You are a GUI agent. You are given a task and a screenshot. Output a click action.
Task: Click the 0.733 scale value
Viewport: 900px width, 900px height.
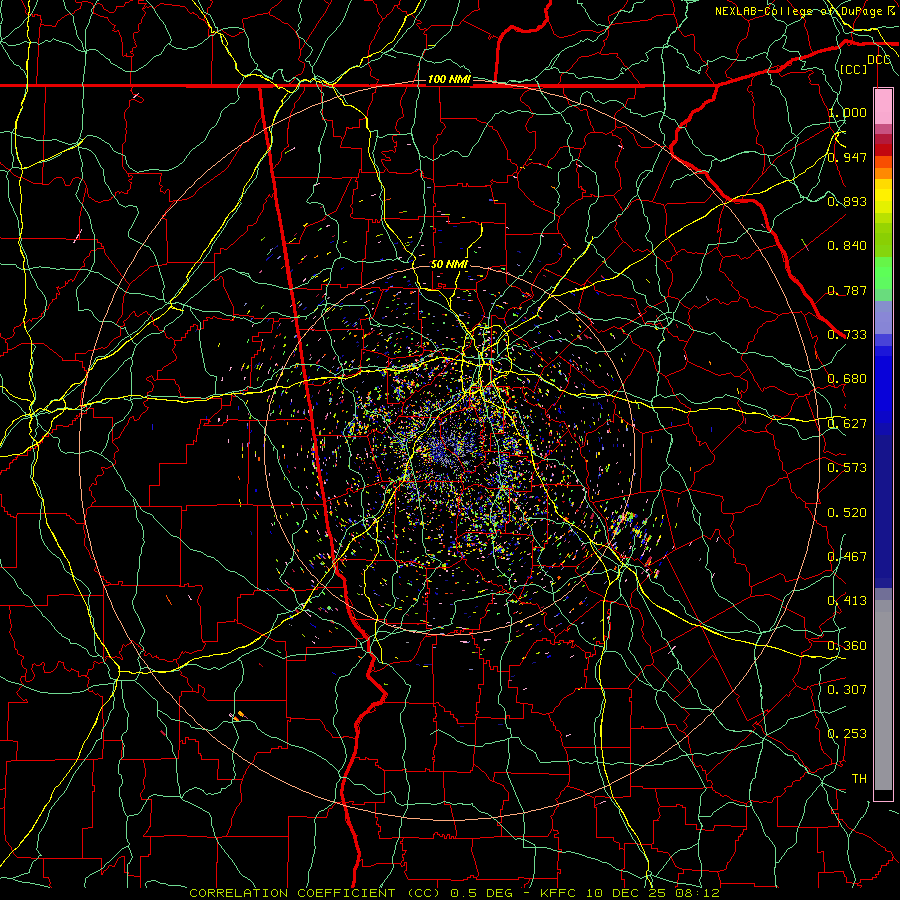[x=847, y=335]
